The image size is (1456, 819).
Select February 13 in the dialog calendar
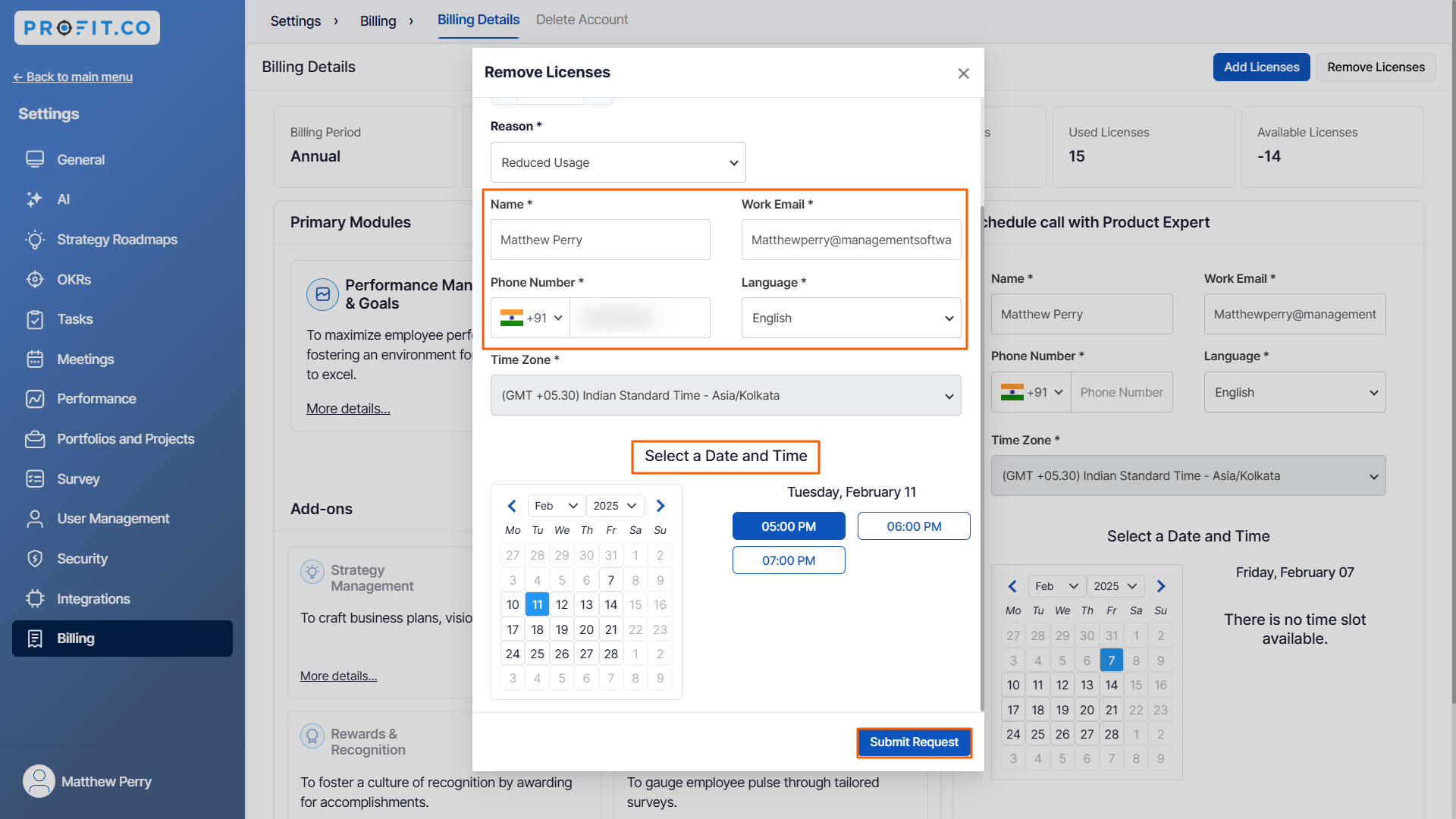586,604
